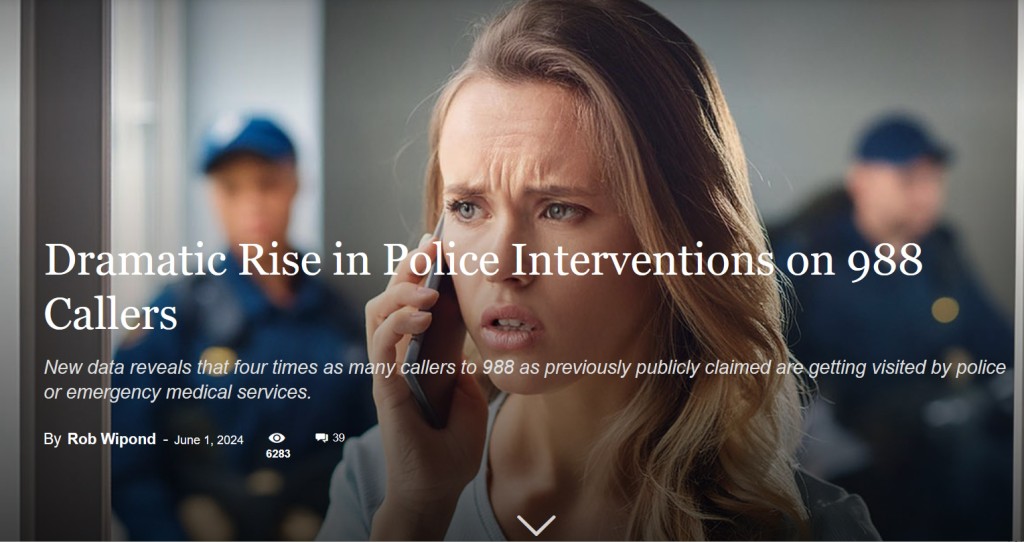Click the down chevron arrow at bottom

[x=536, y=524]
